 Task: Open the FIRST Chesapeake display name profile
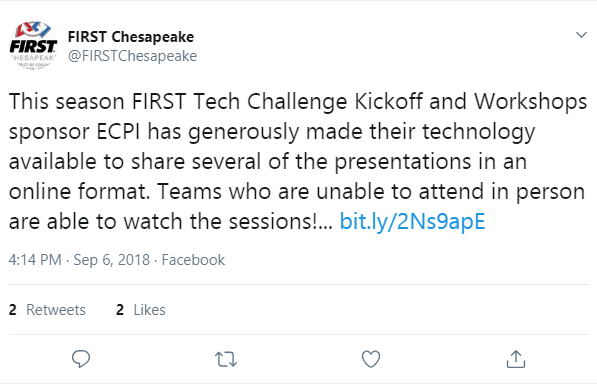131,37
